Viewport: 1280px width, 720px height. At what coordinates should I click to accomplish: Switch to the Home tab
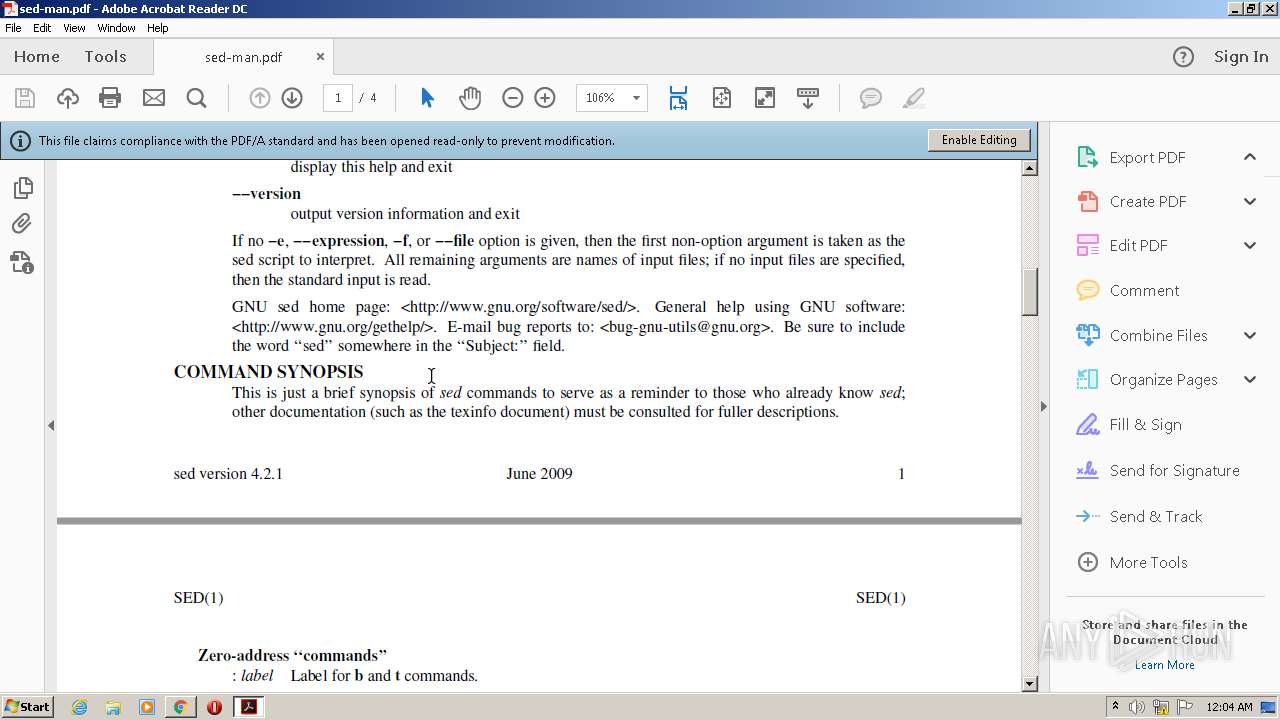(x=37, y=57)
